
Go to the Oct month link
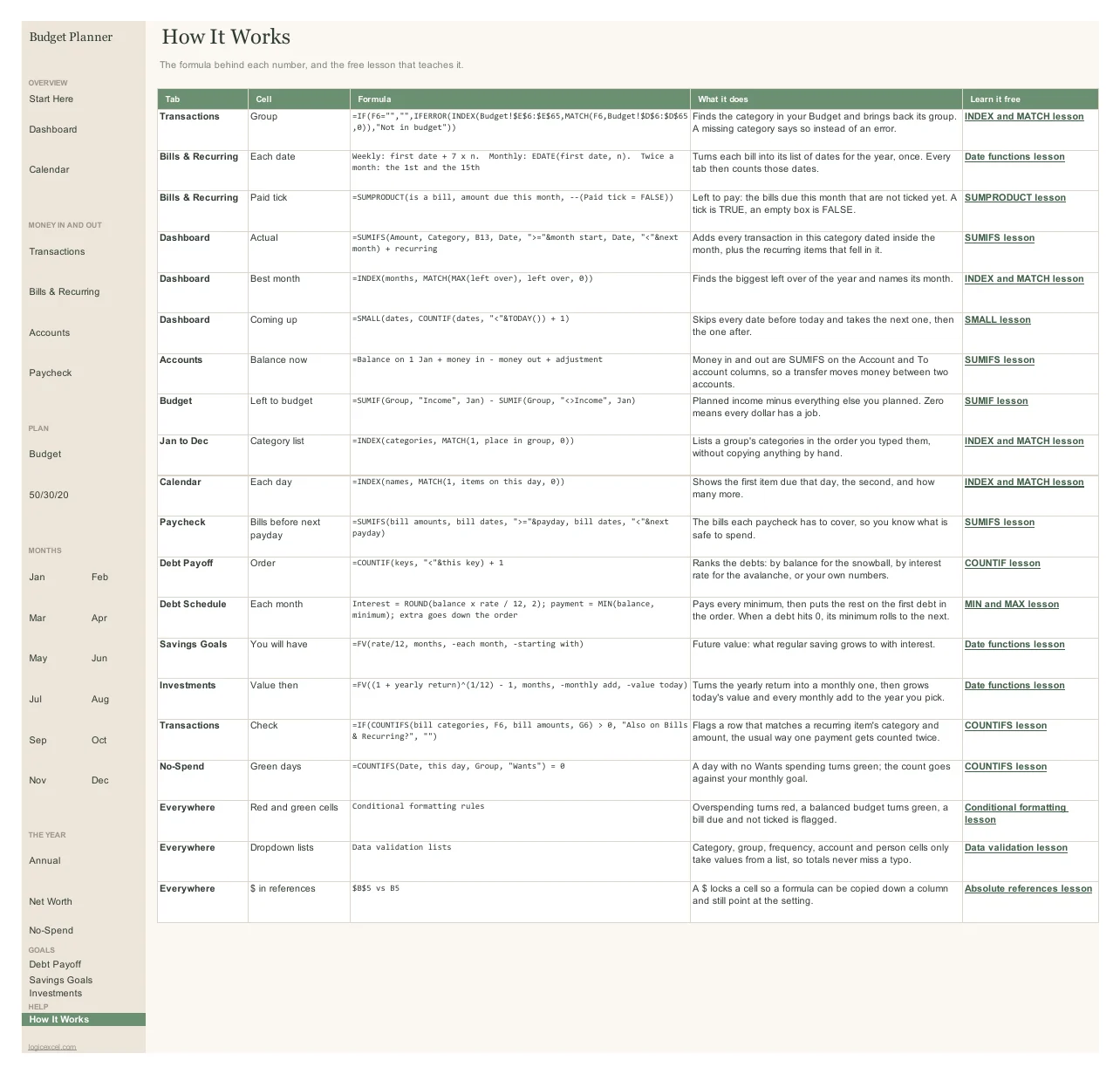99,741
